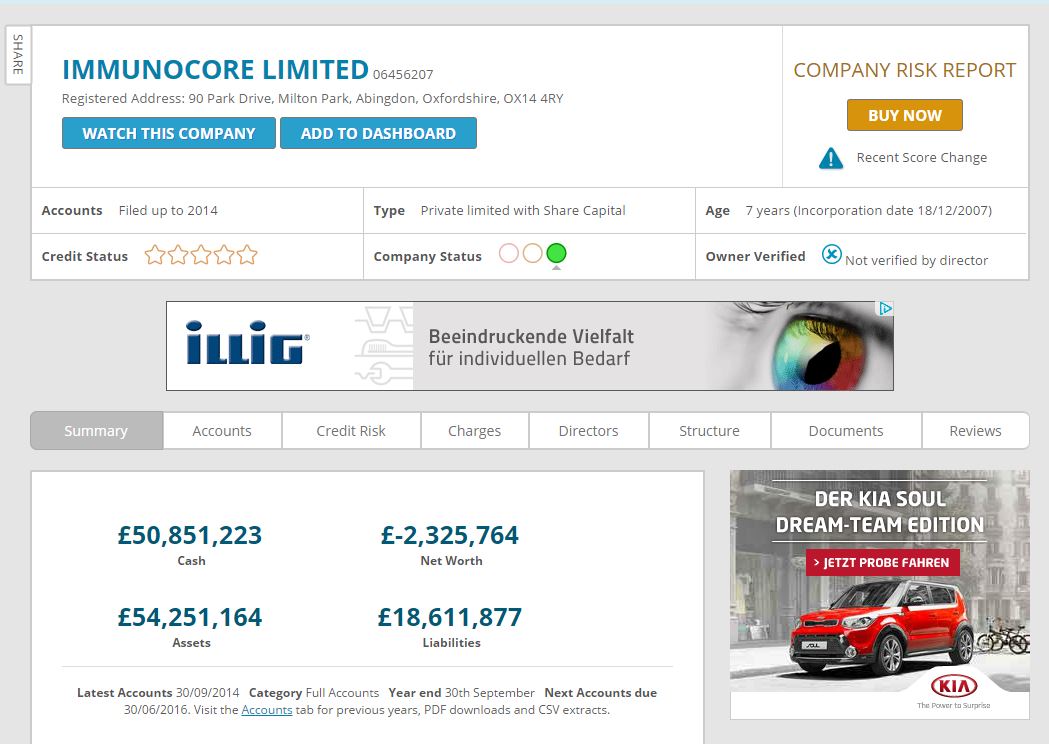This screenshot has height=744, width=1049.
Task: Click the incorporation date age text
Action: click(x=868, y=210)
